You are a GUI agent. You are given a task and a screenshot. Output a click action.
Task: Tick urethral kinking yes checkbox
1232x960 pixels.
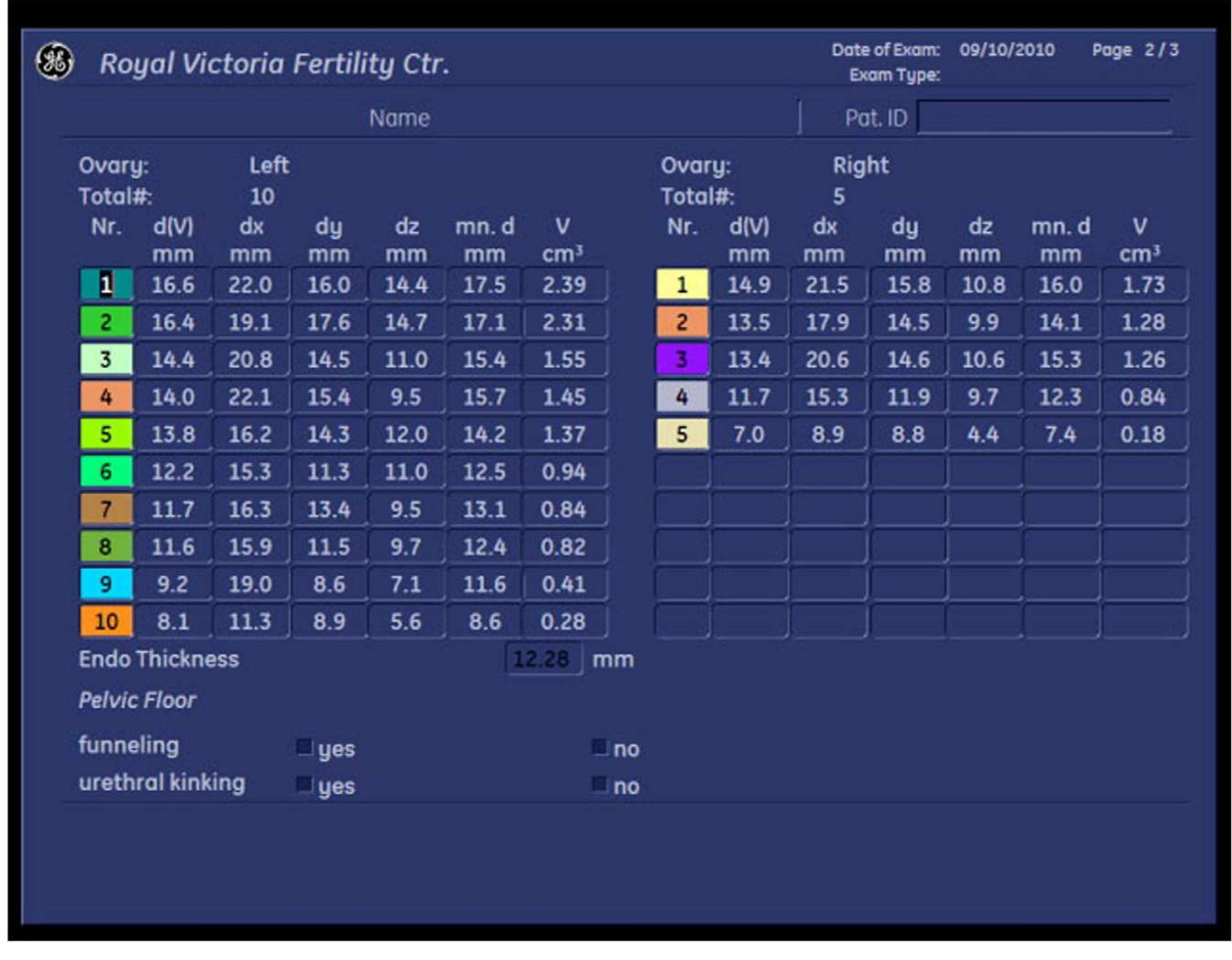point(304,784)
